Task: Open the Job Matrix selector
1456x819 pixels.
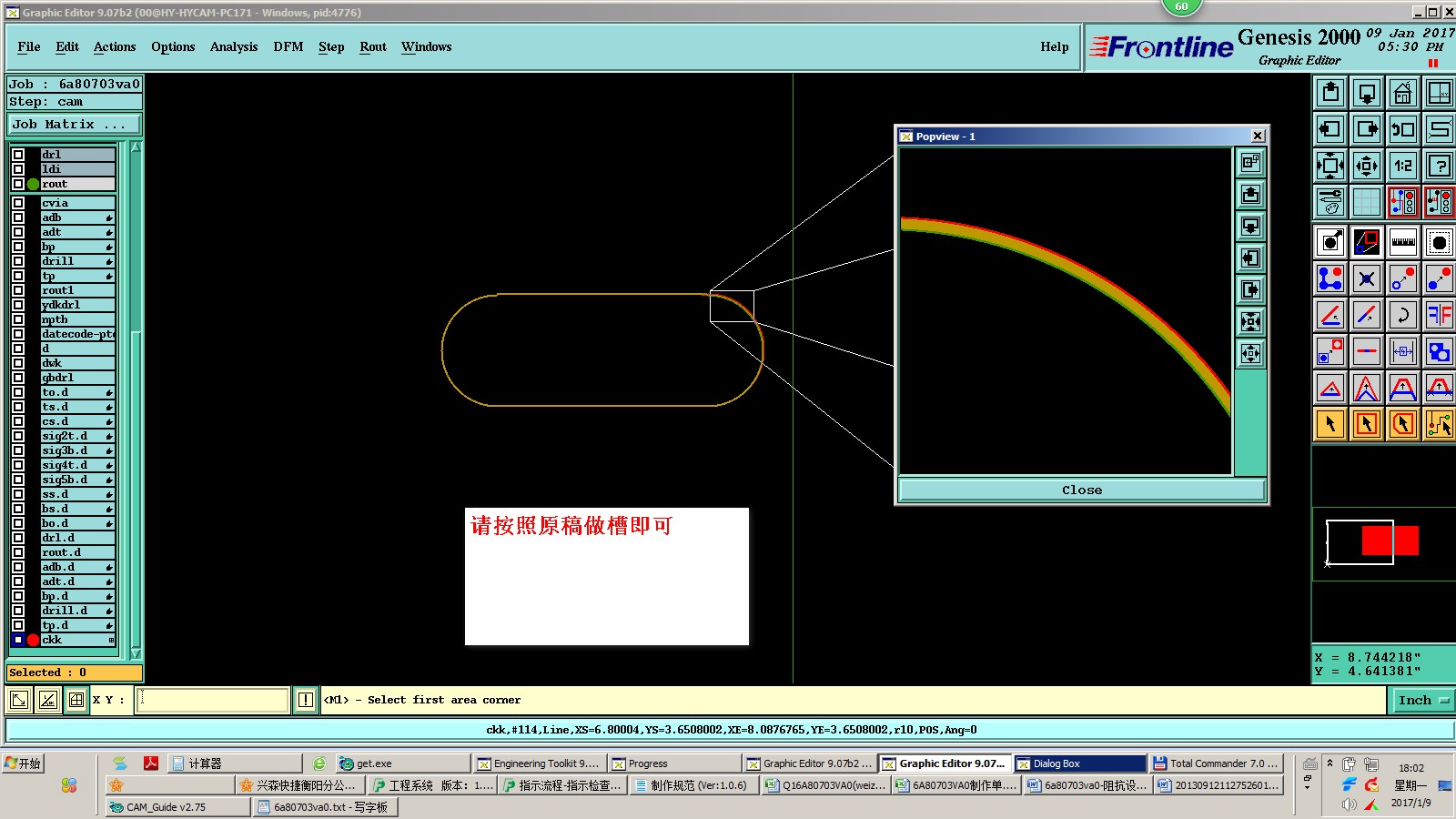Action: pos(75,125)
